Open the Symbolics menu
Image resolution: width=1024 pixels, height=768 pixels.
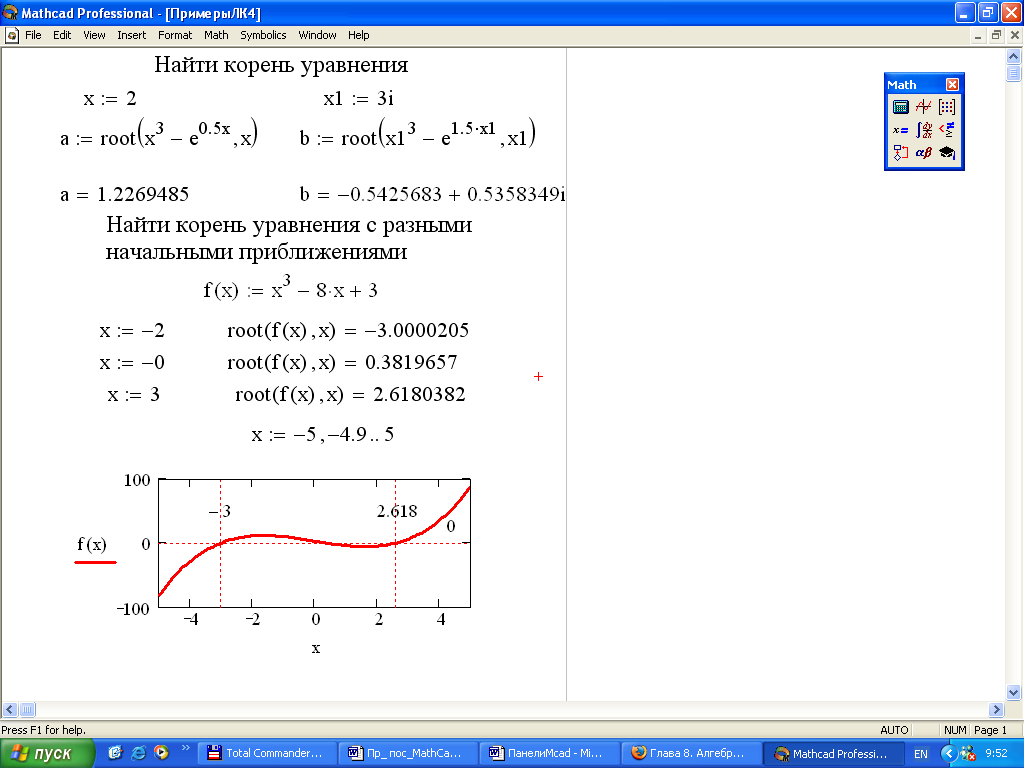[x=263, y=35]
